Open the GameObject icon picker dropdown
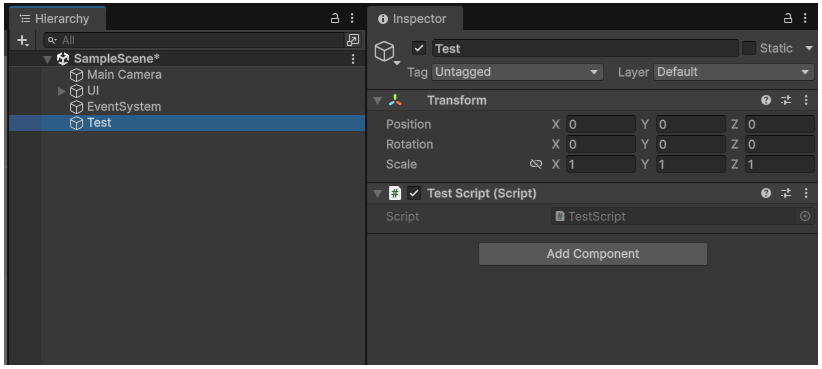 coord(387,52)
